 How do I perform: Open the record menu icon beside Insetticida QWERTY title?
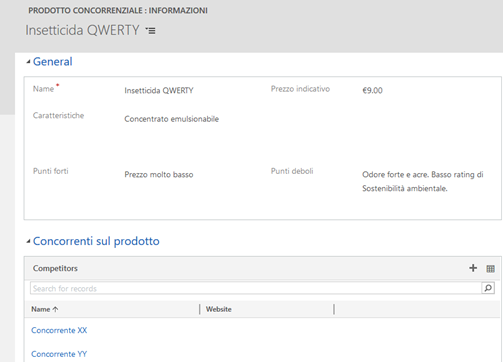coord(150,31)
